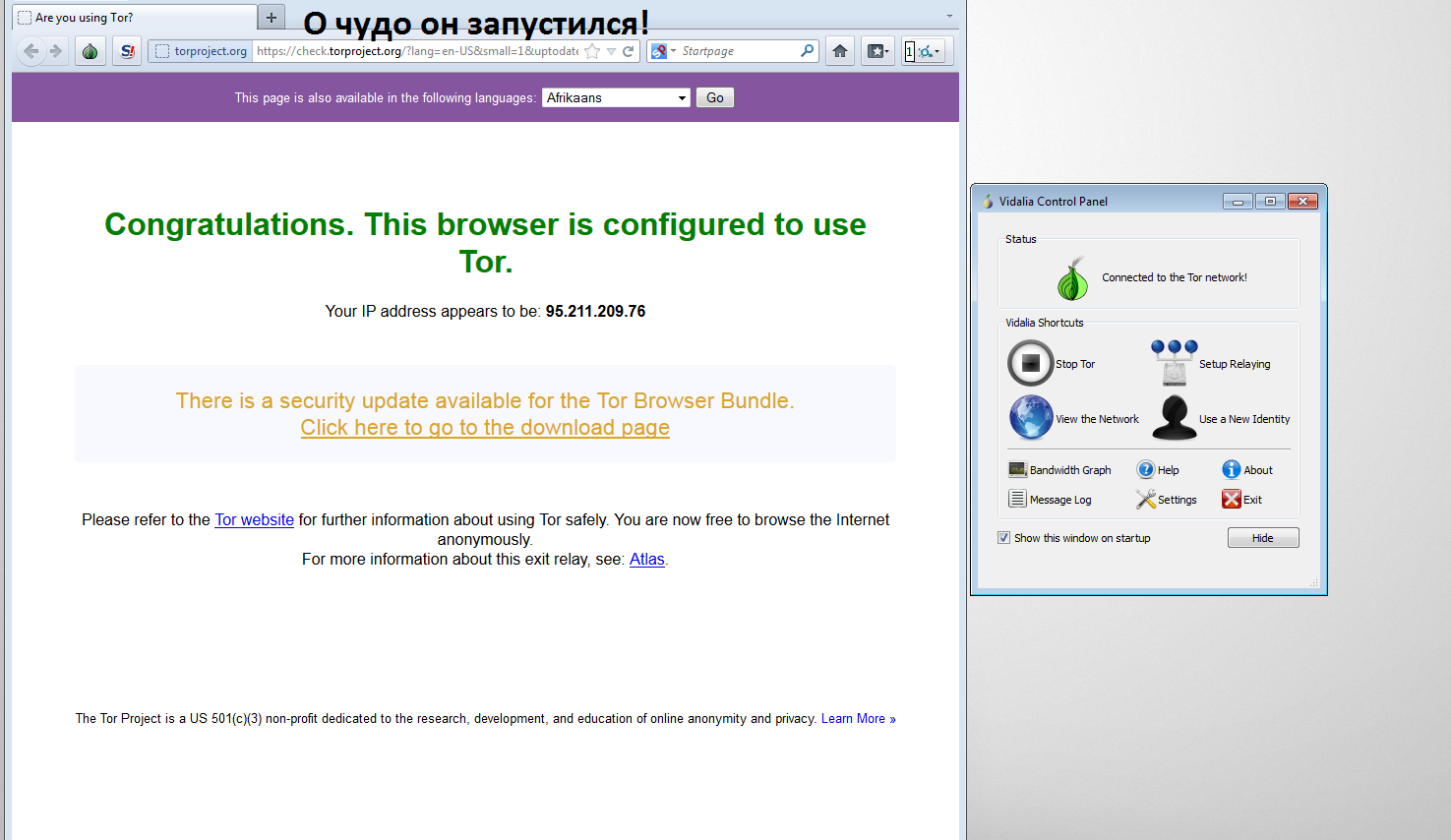Click the Stop Tor icon in Vidalia

click(x=1031, y=363)
